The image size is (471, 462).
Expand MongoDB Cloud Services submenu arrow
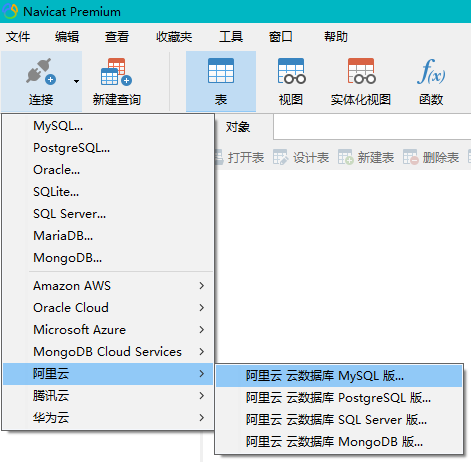(x=202, y=352)
